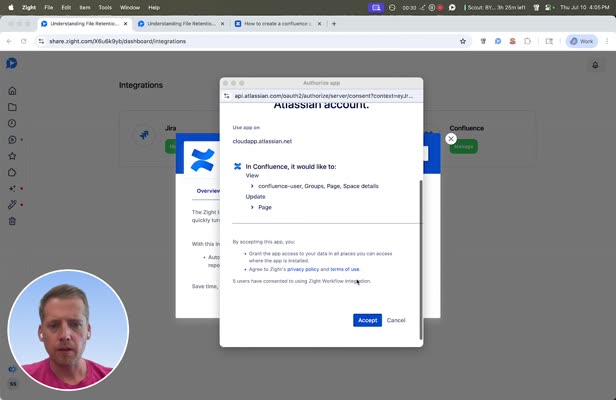
Task: Open the Chrome three-dot menu
Action: click(607, 41)
